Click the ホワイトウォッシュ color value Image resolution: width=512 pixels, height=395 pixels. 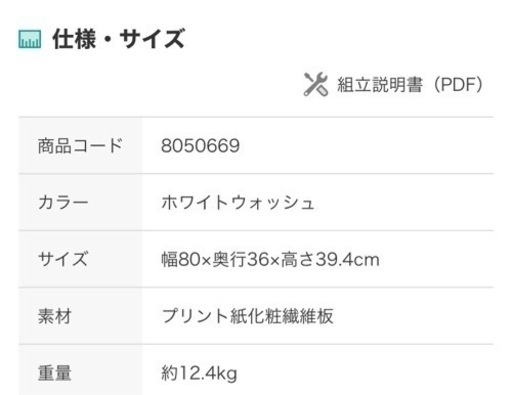tap(238, 202)
